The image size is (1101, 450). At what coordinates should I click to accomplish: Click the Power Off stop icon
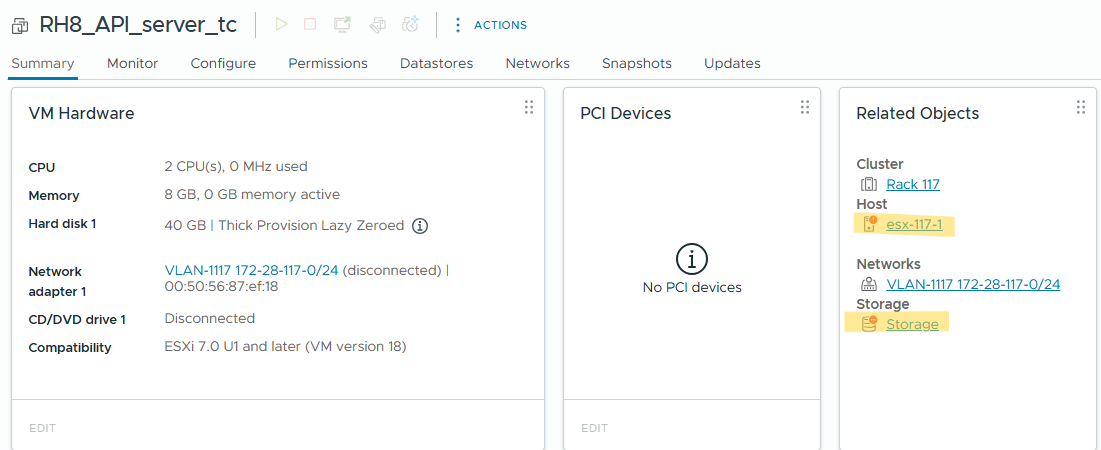(x=310, y=24)
